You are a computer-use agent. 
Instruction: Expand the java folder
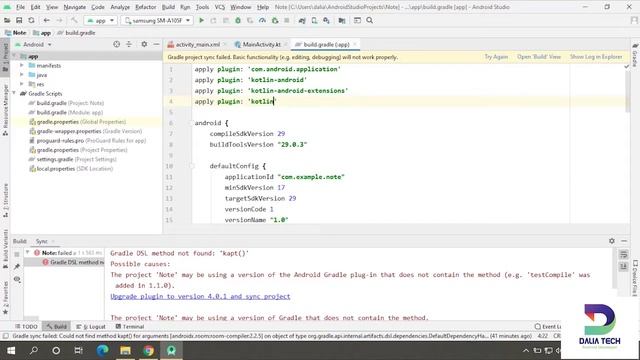[x=22, y=75]
